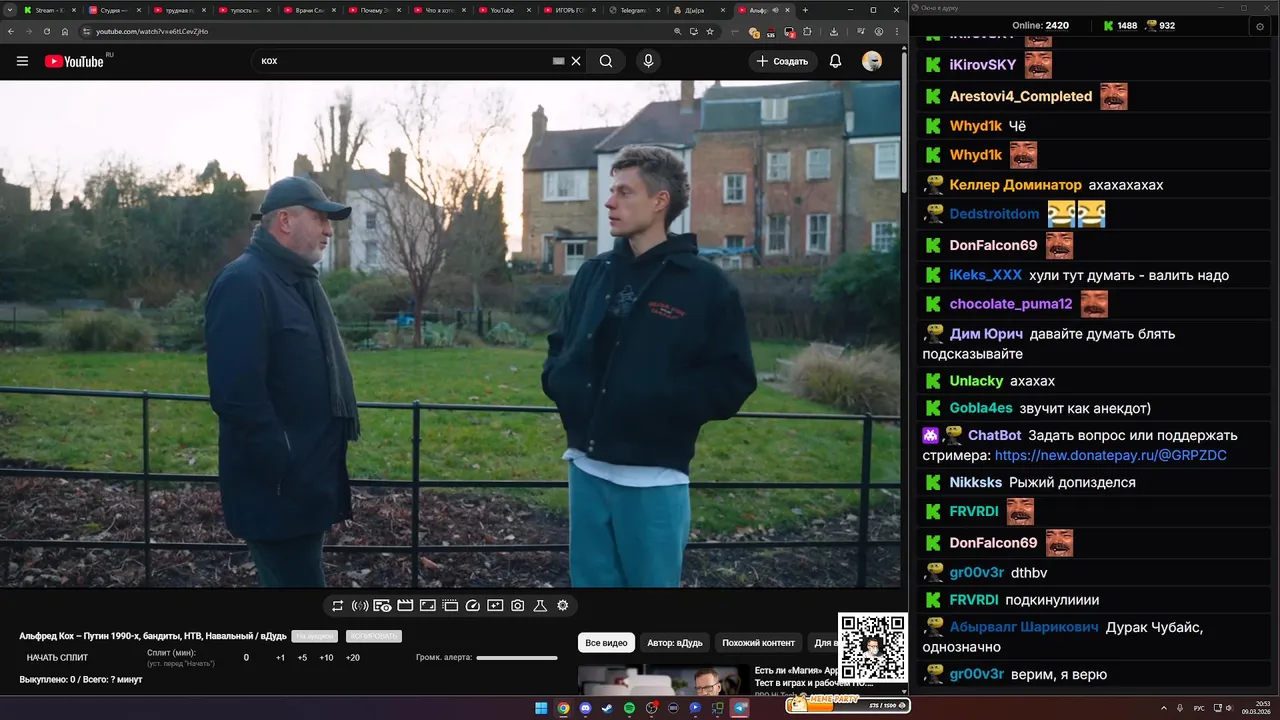Open on-screen keyboard icon in search box

559,61
